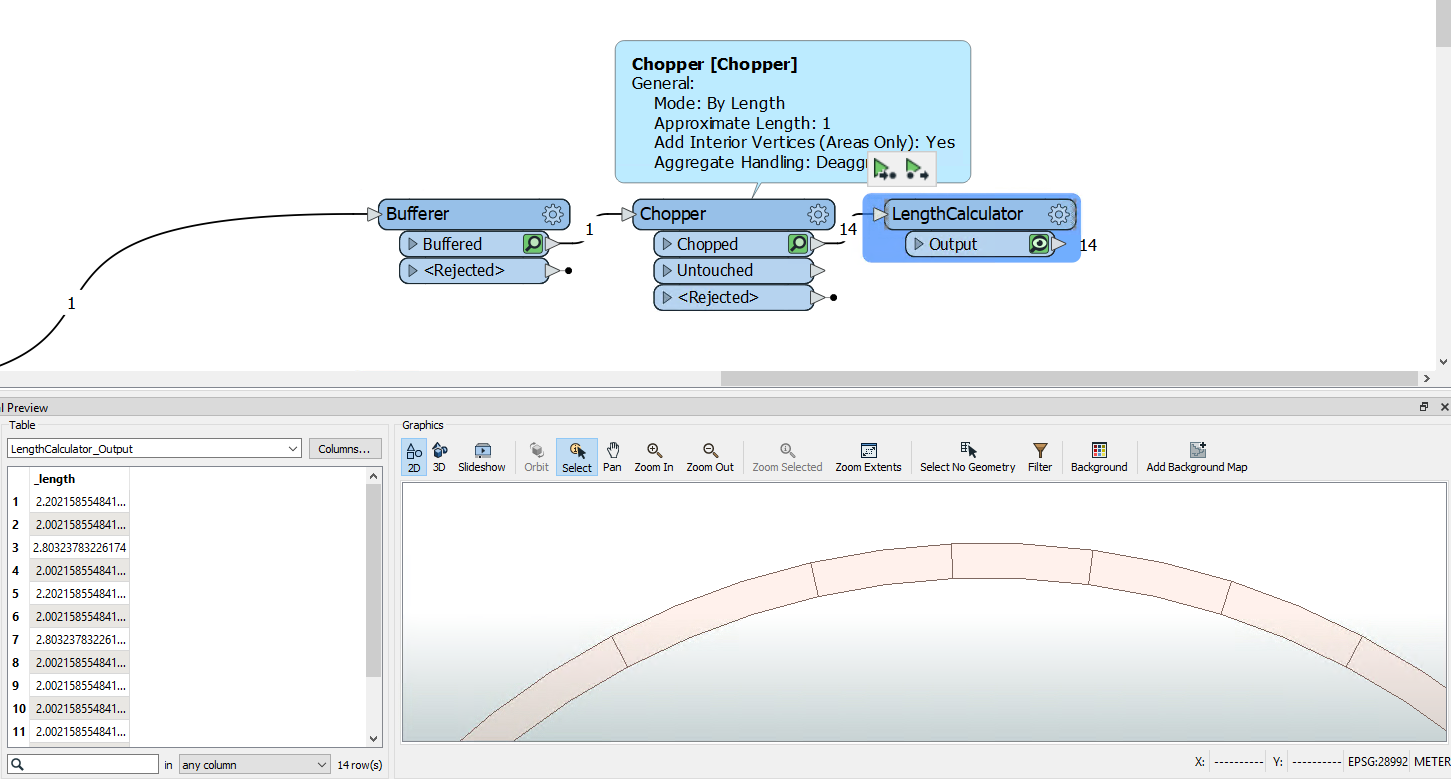This screenshot has width=1451, height=779.
Task: Activate the Pan hand tool
Action: click(612, 457)
